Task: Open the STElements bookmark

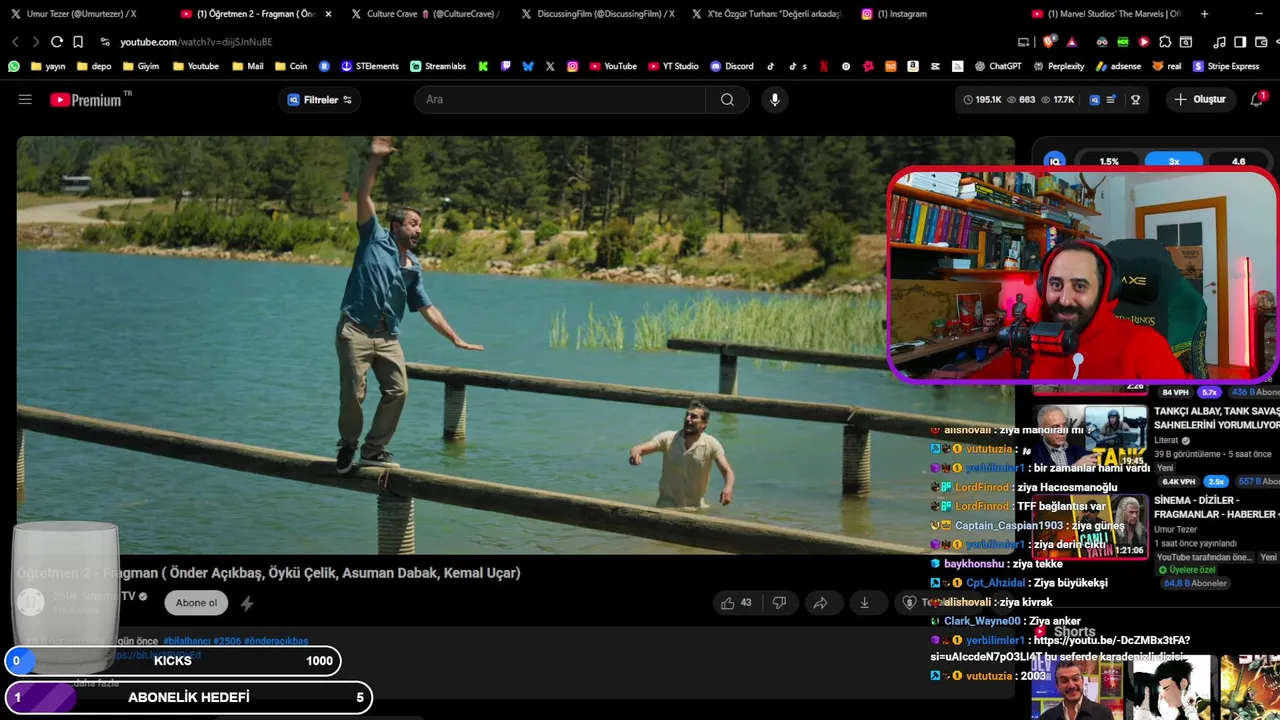Action: click(x=370, y=66)
